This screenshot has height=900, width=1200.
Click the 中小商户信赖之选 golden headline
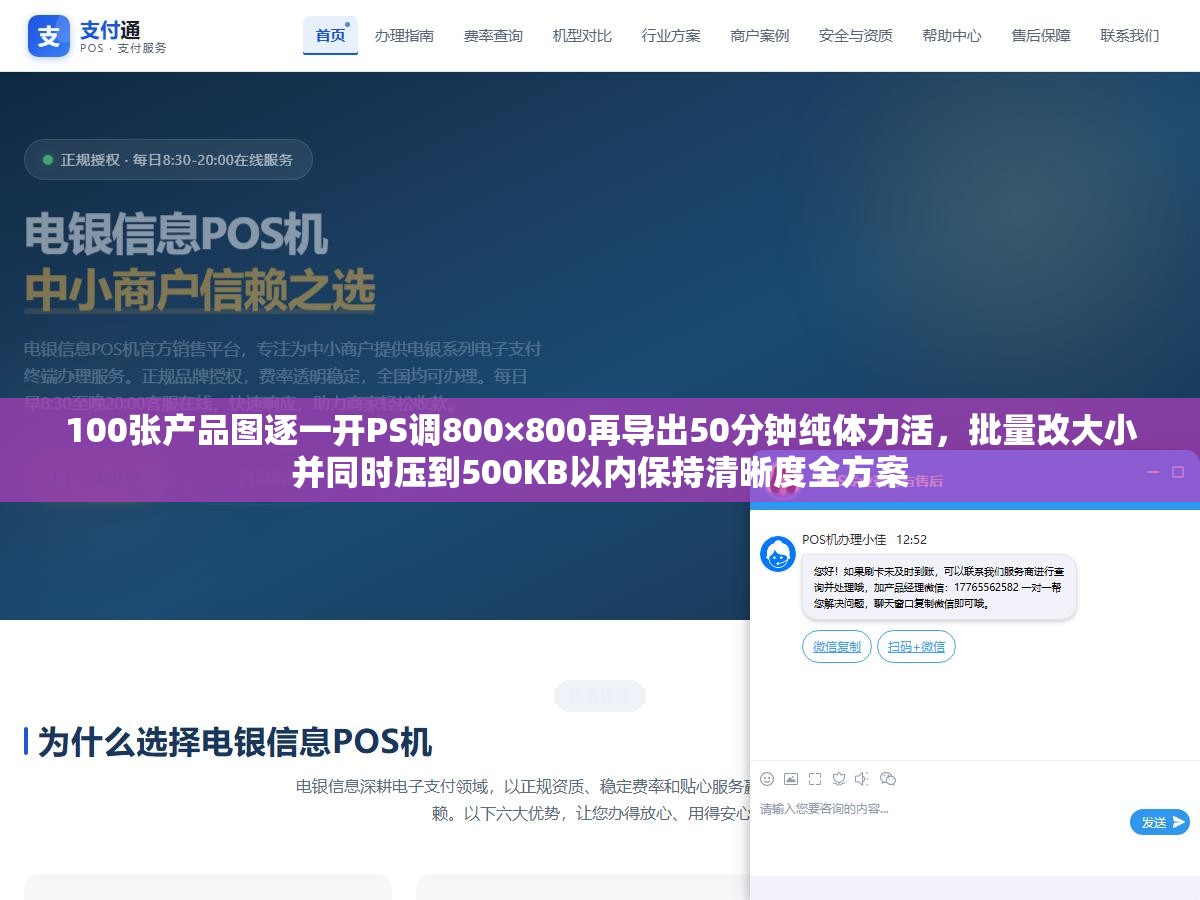pos(200,291)
